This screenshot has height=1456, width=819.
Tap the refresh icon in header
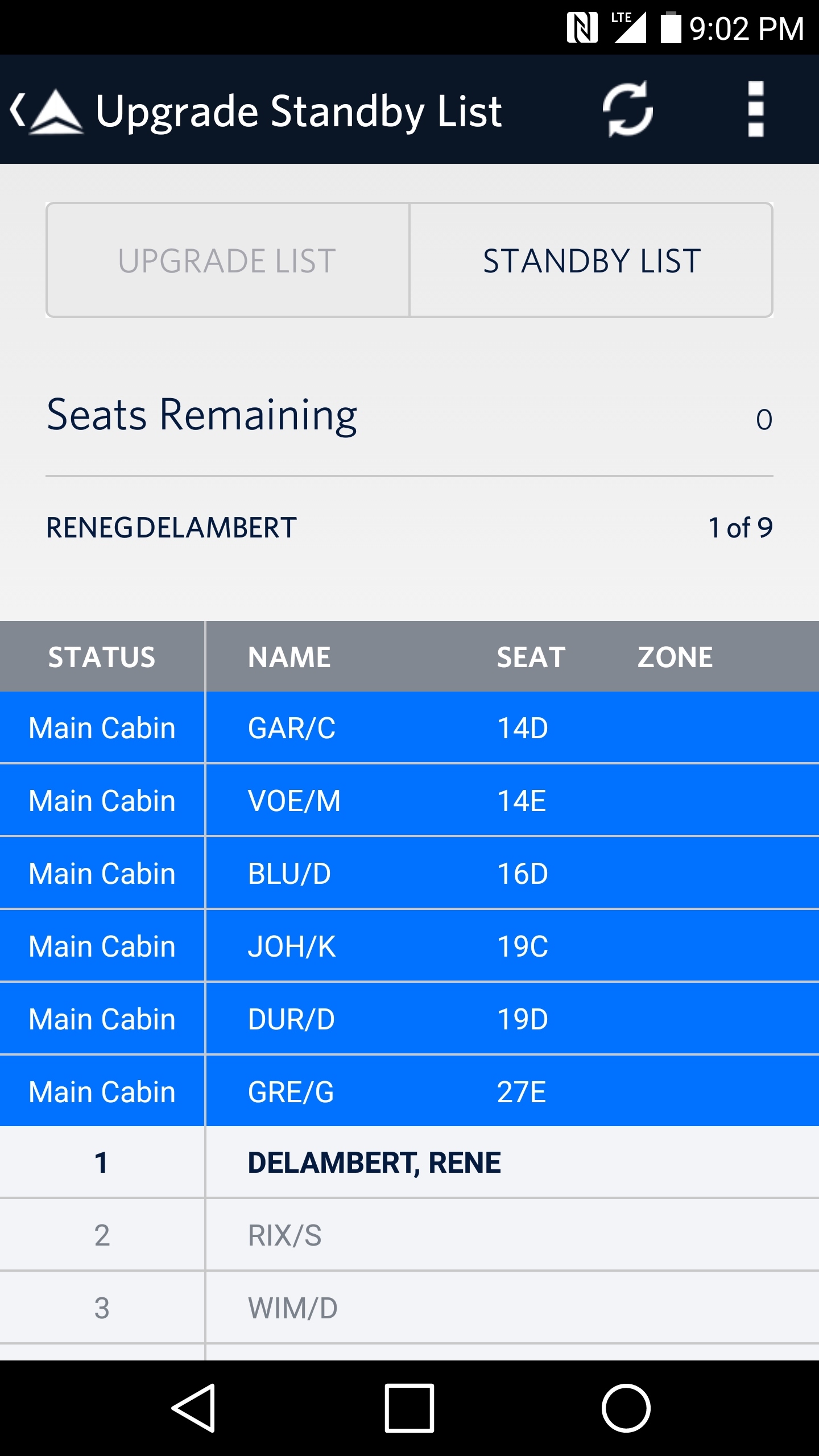tap(627, 109)
